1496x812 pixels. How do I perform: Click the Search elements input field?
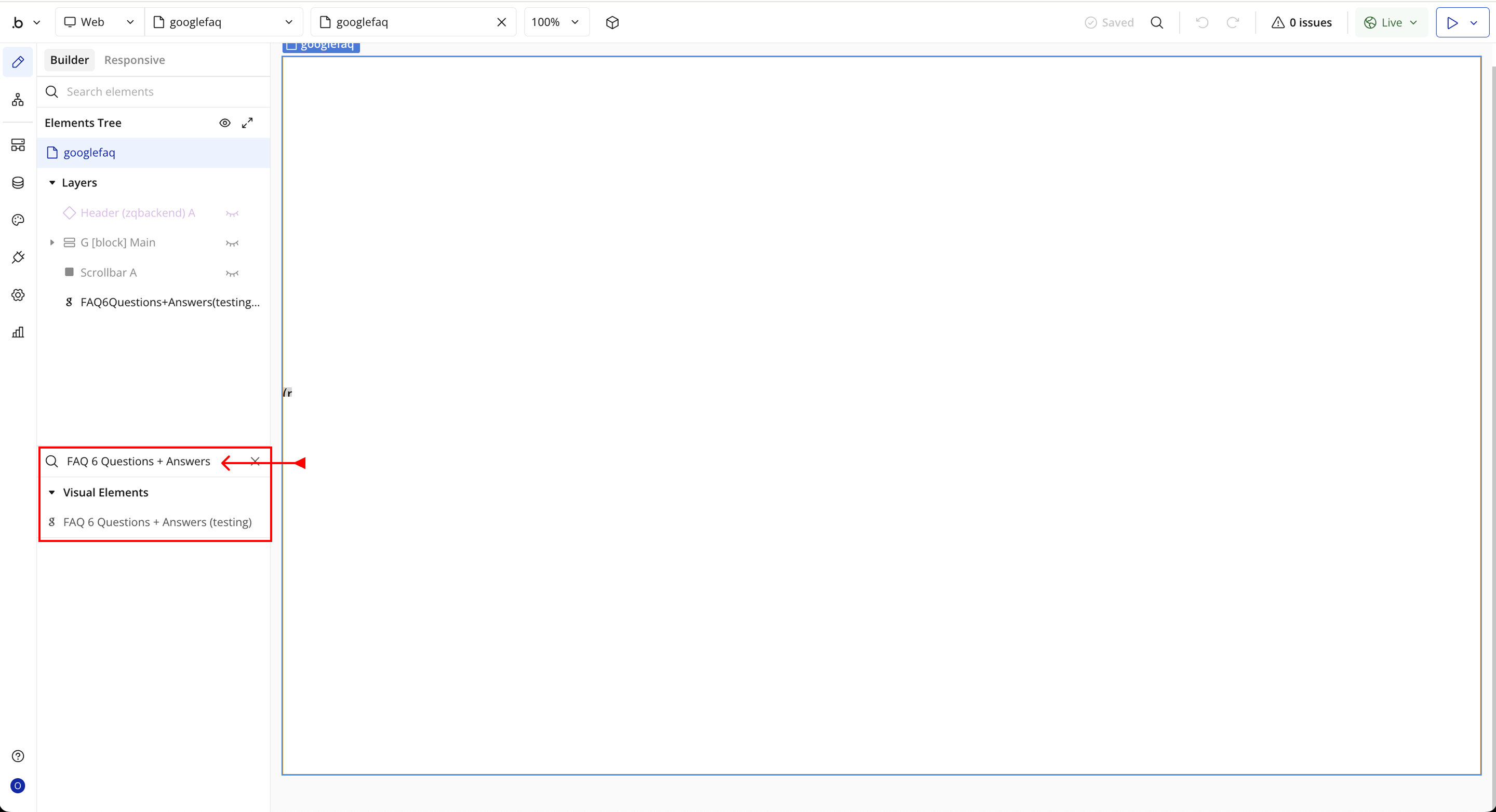click(x=157, y=92)
